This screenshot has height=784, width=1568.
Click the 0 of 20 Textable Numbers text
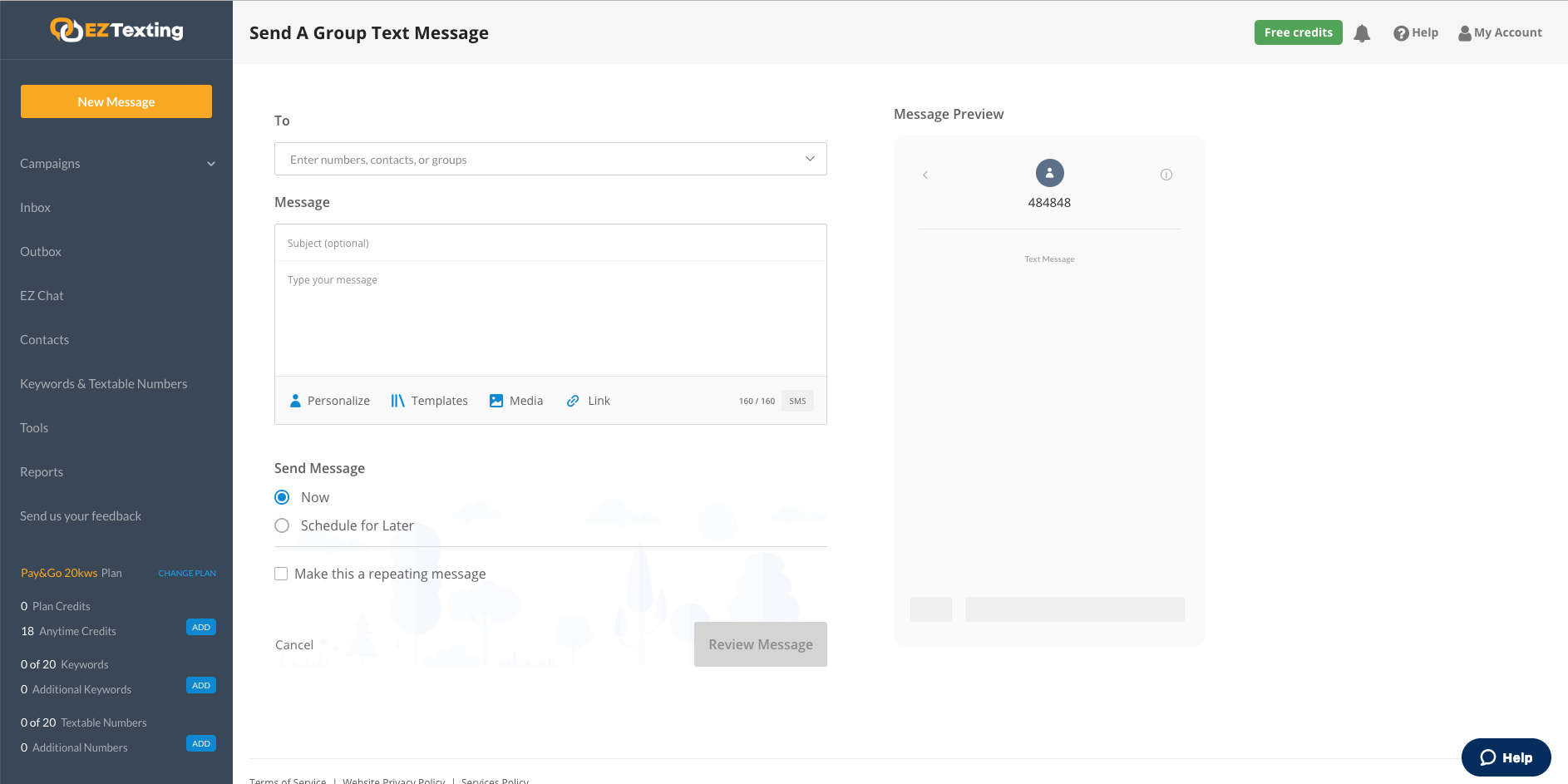click(x=84, y=722)
